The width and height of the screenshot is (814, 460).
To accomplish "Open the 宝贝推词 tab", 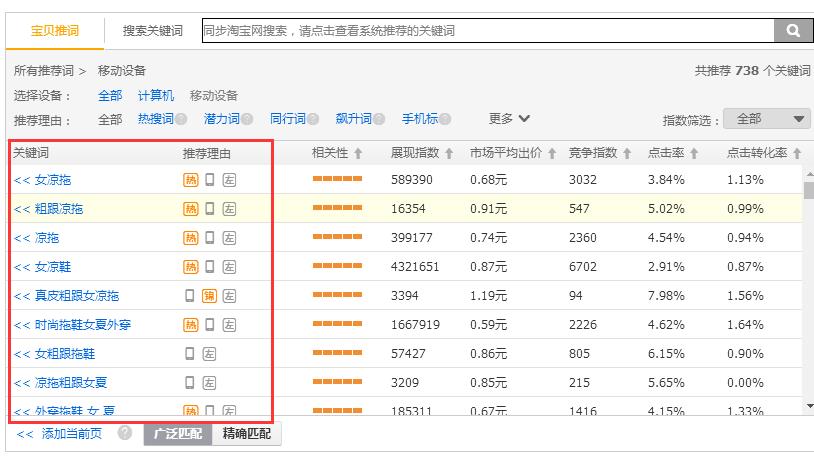I will coord(55,31).
